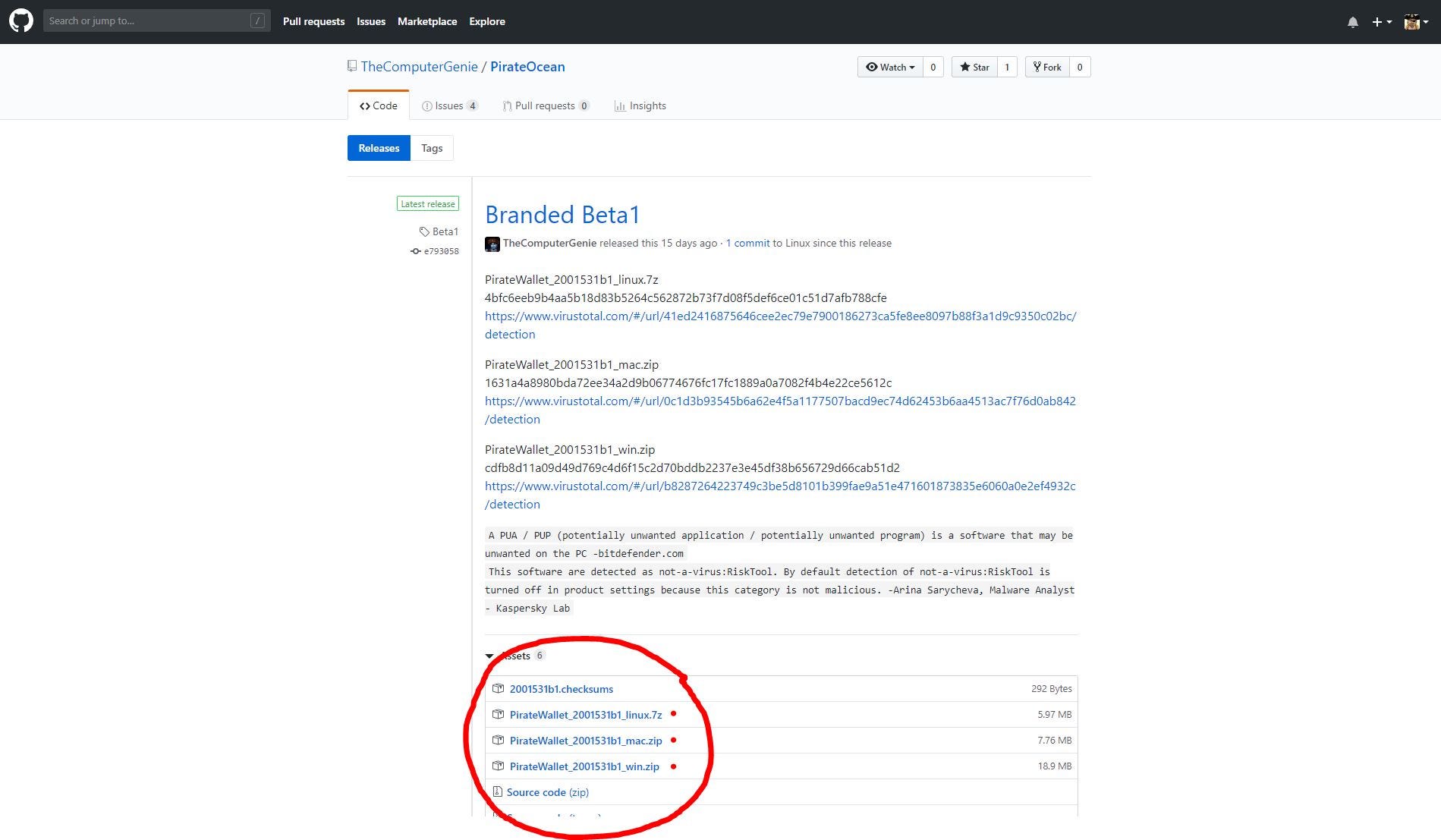View the watchers count
The image size is (1441, 840).
pyautogui.click(x=933, y=67)
